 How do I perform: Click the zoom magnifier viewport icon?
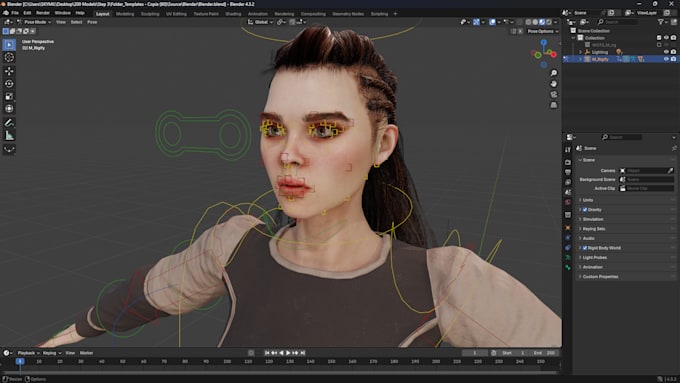(x=554, y=73)
